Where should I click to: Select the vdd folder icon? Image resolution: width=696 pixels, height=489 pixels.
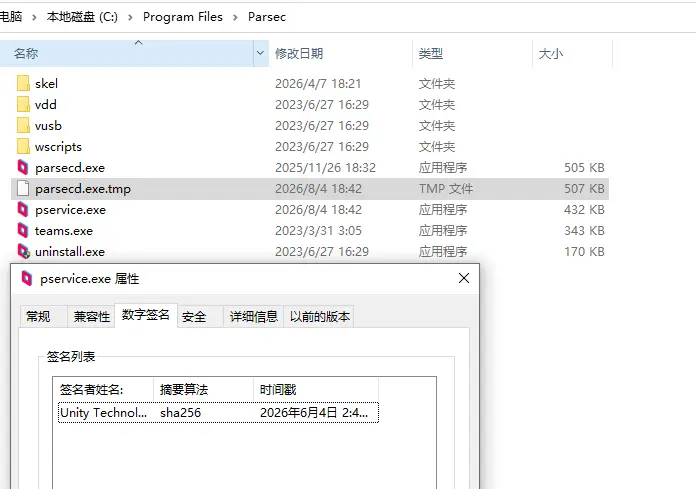23,104
